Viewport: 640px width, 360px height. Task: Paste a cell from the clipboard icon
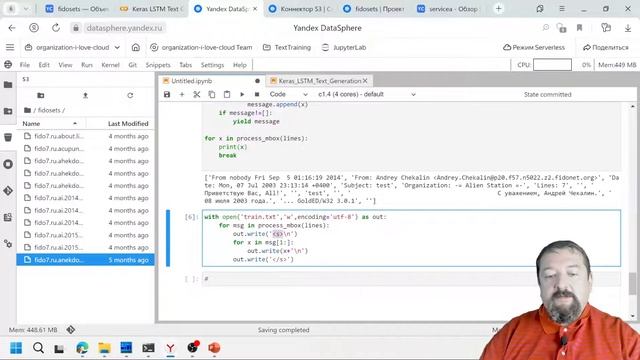227,94
